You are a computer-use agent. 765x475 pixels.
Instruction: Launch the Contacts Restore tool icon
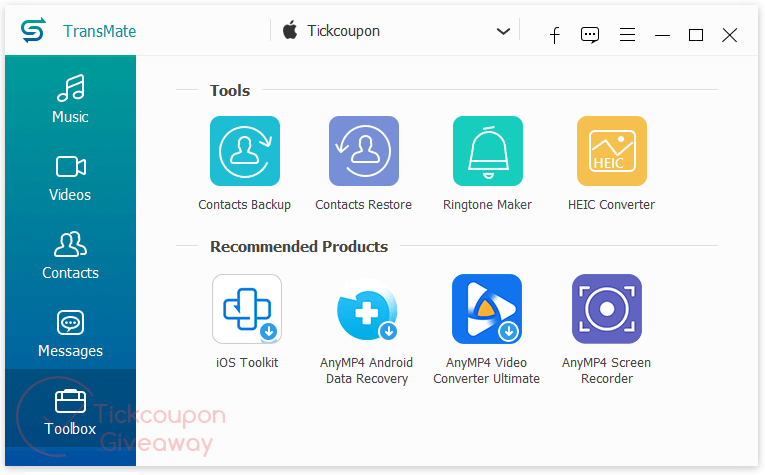coord(364,151)
